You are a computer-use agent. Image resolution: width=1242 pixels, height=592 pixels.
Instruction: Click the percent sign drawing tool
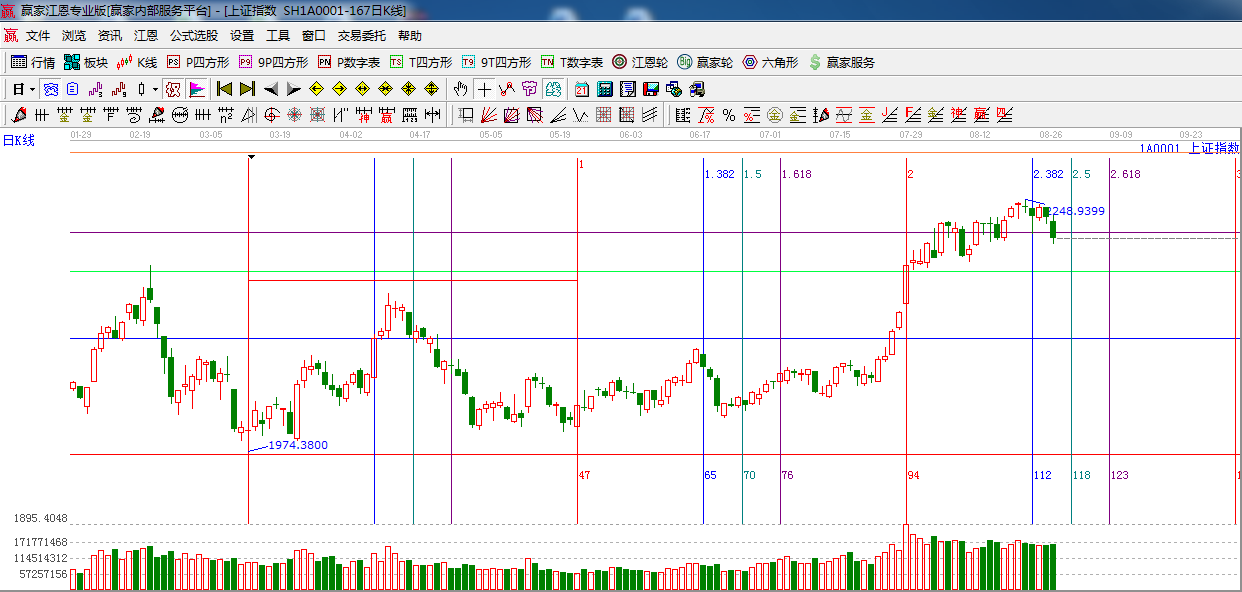729,115
